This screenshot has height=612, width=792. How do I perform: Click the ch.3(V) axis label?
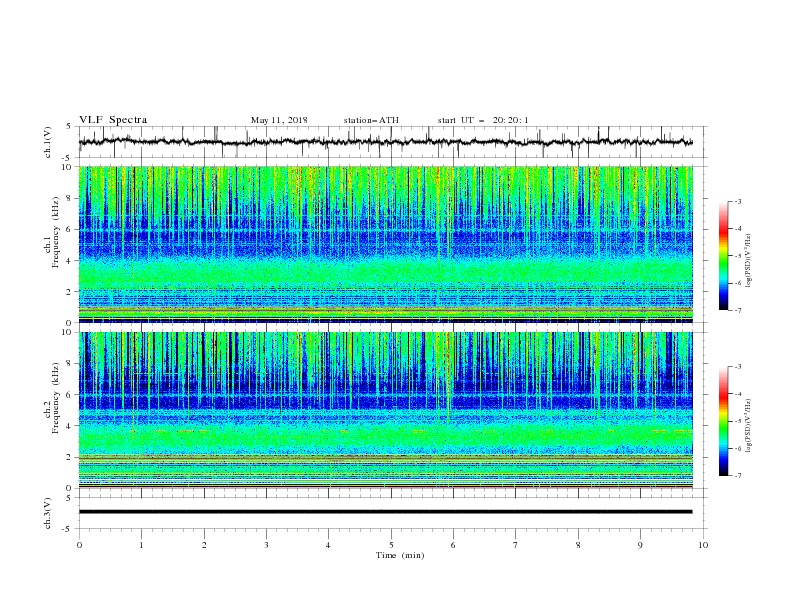[x=48, y=513]
